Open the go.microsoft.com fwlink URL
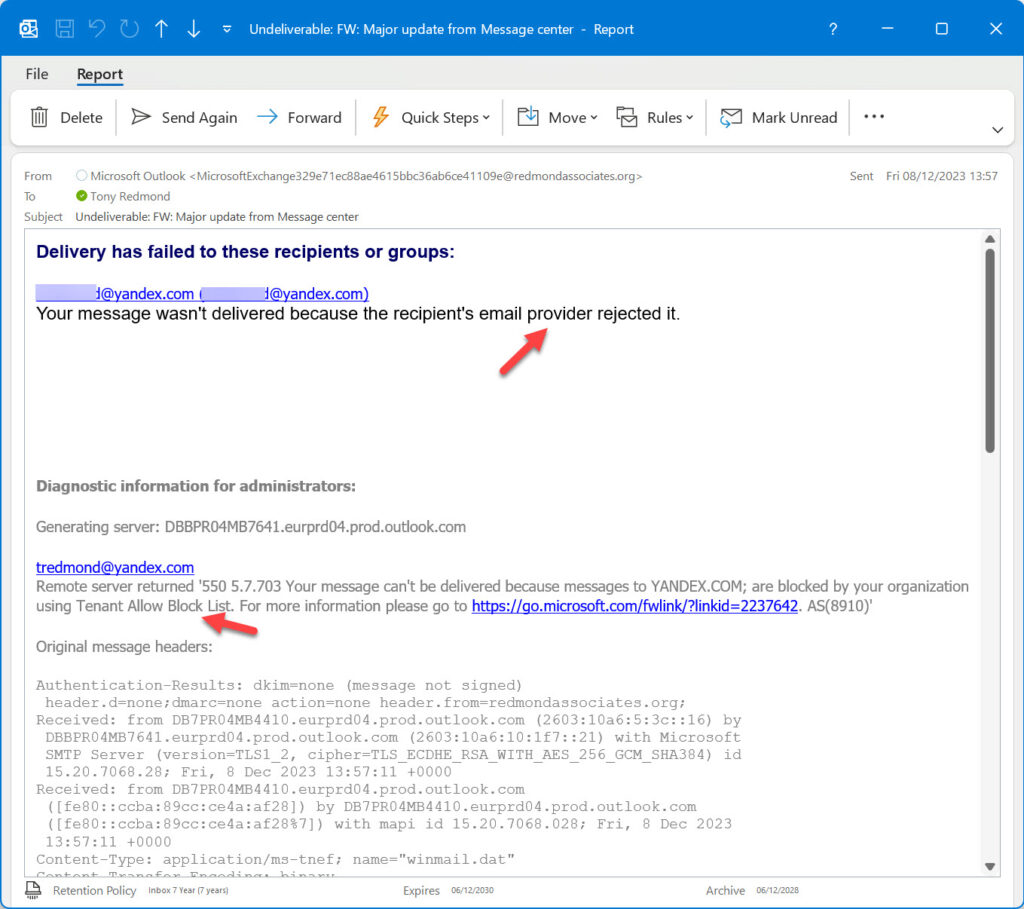 [x=634, y=606]
